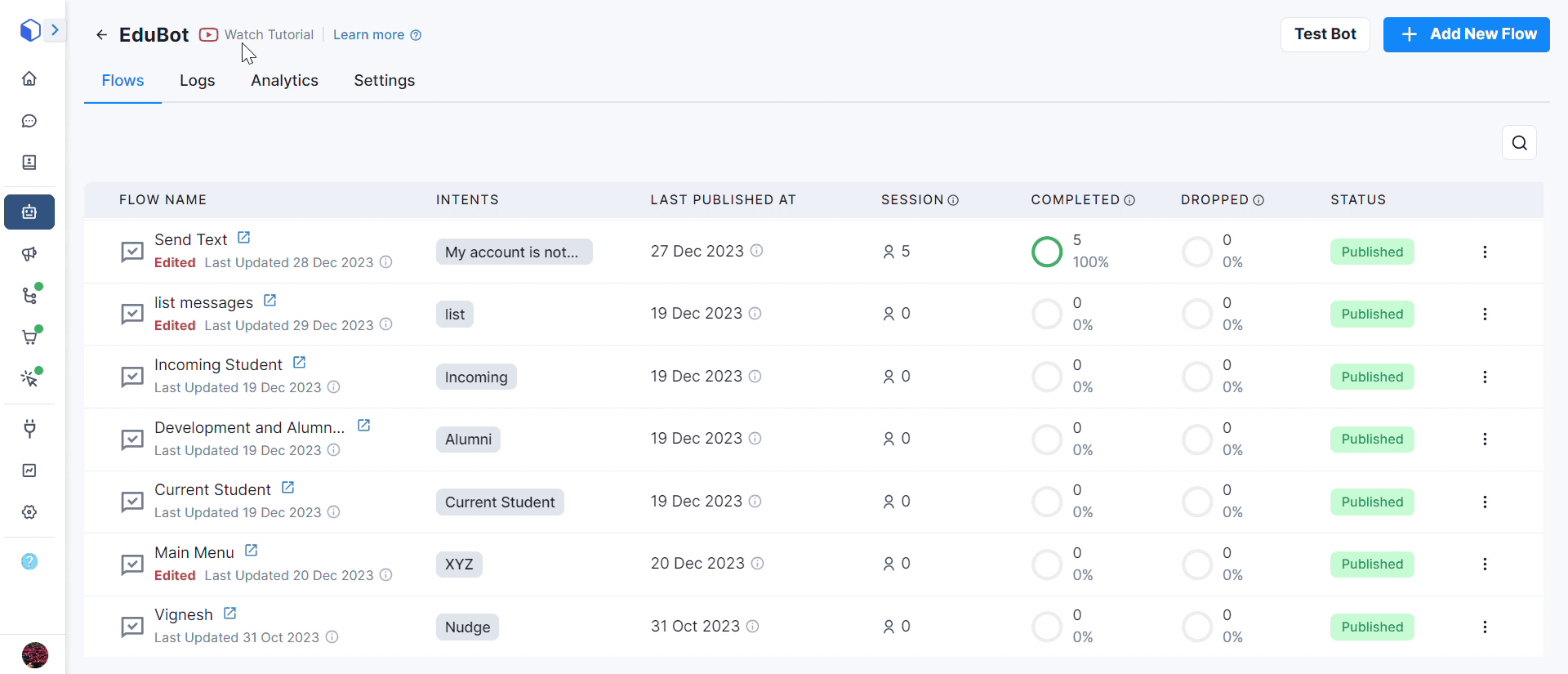Viewport: 1568px width, 674px height.
Task: Open three-dot menu for Vignesh flow
Action: [1485, 627]
